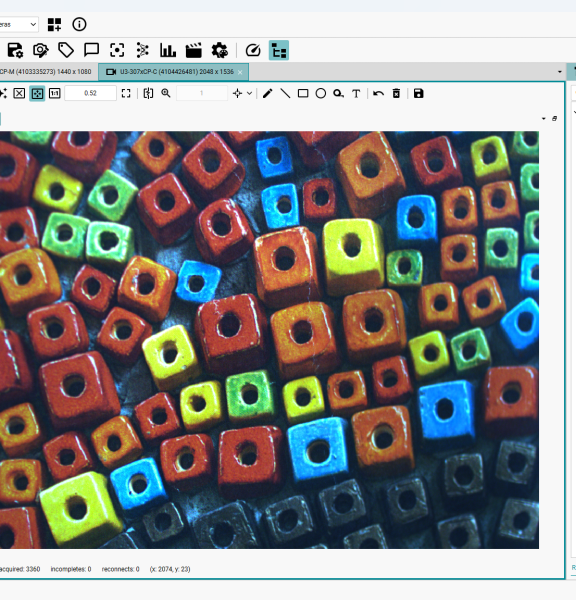Viewport: 576px width, 600px height.
Task: Click the zoom factor field showing 0.52
Action: click(90, 93)
